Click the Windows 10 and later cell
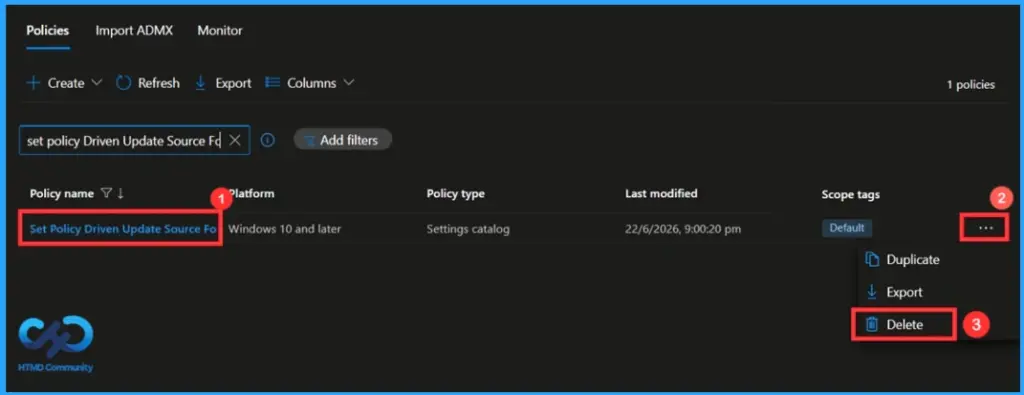 285,229
